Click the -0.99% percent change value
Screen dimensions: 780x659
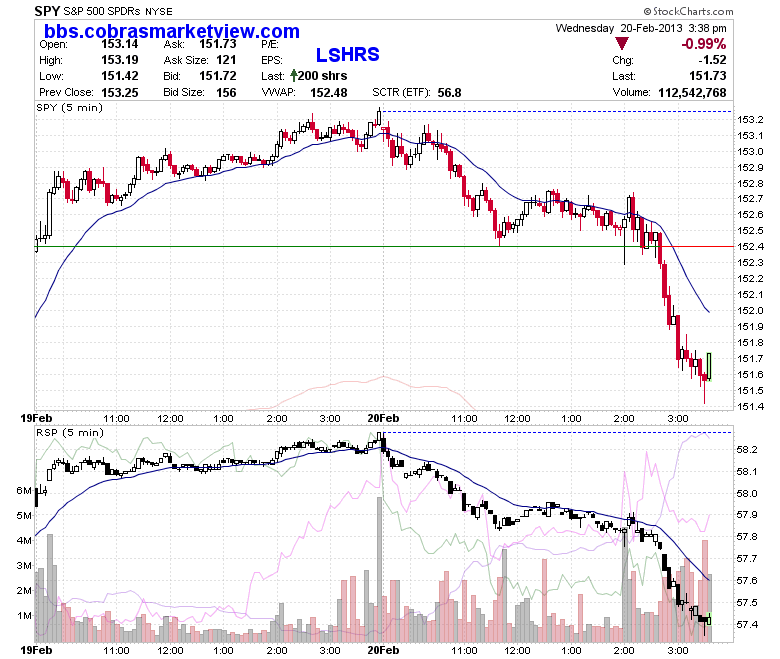[703, 44]
